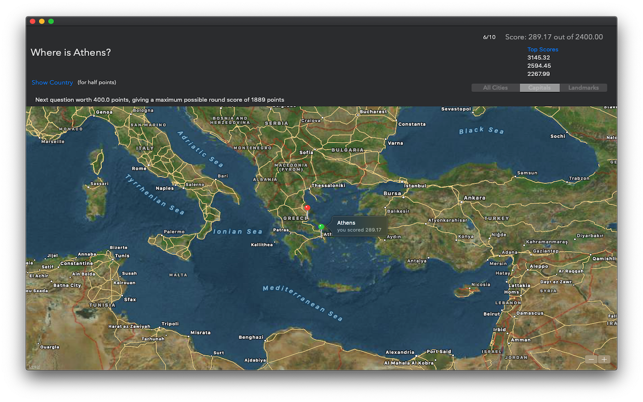Click the Alexandria label on Egyptian coast
The image size is (643, 402).
point(400,352)
